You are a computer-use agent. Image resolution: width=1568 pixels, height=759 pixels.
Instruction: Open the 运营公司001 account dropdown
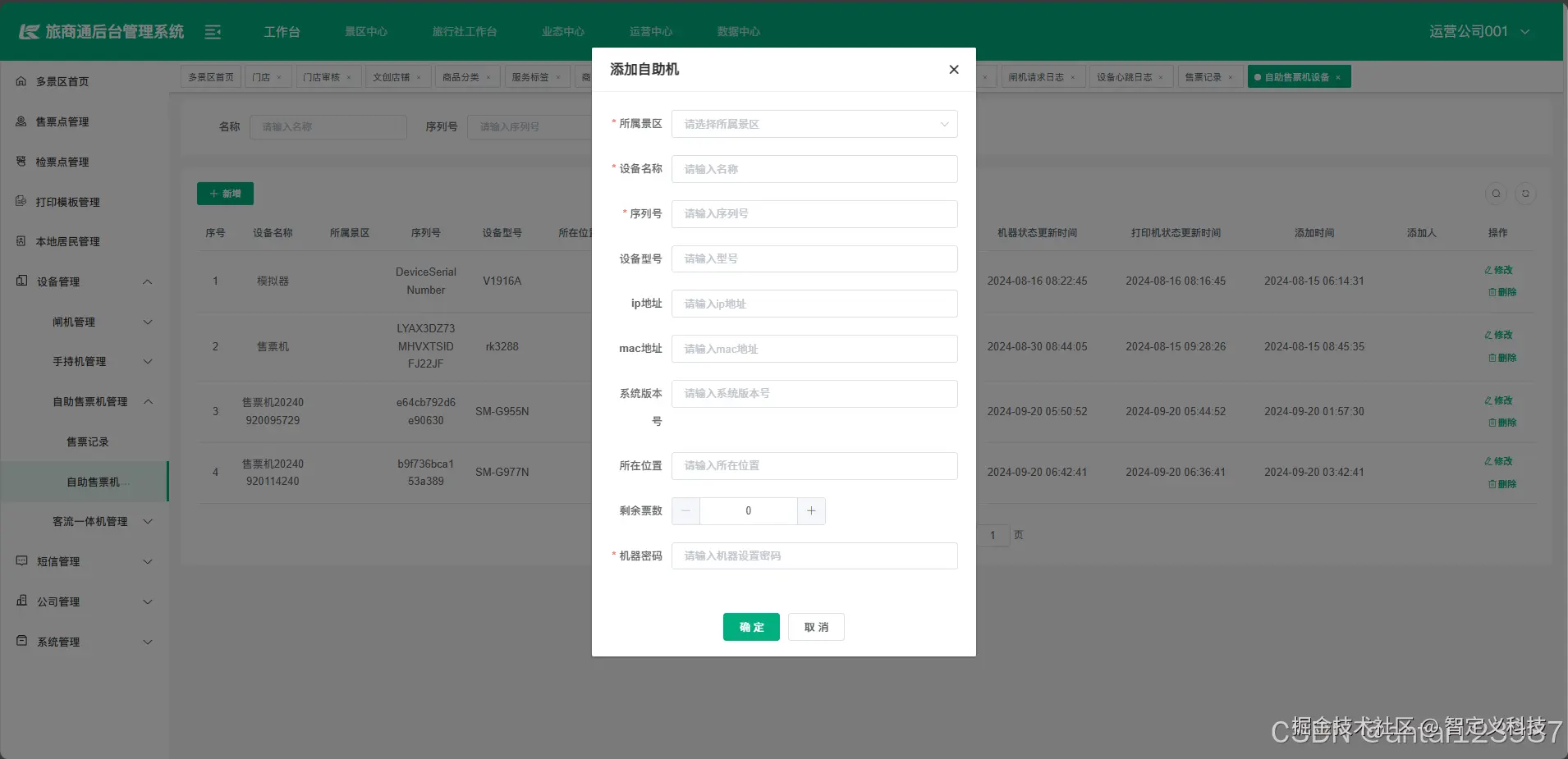(1479, 31)
